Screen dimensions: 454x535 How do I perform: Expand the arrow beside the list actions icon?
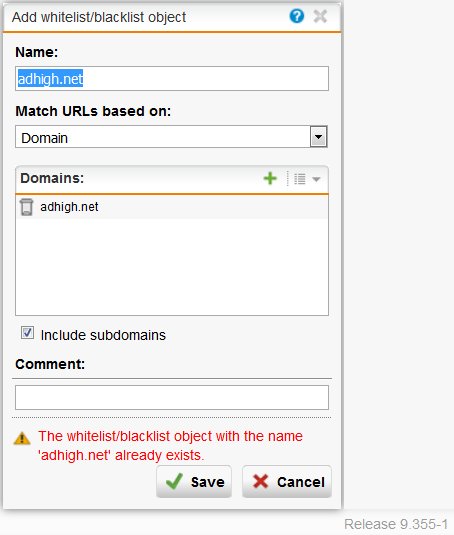(316, 179)
